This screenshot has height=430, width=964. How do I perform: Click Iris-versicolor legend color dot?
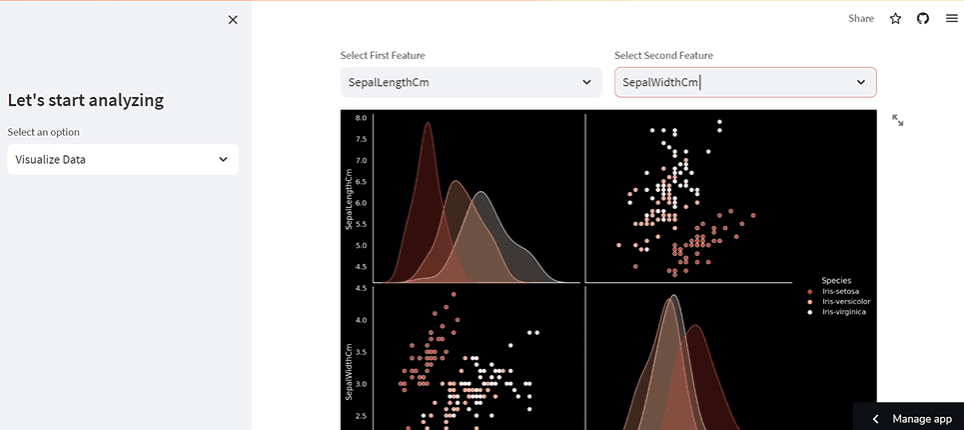[810, 302]
